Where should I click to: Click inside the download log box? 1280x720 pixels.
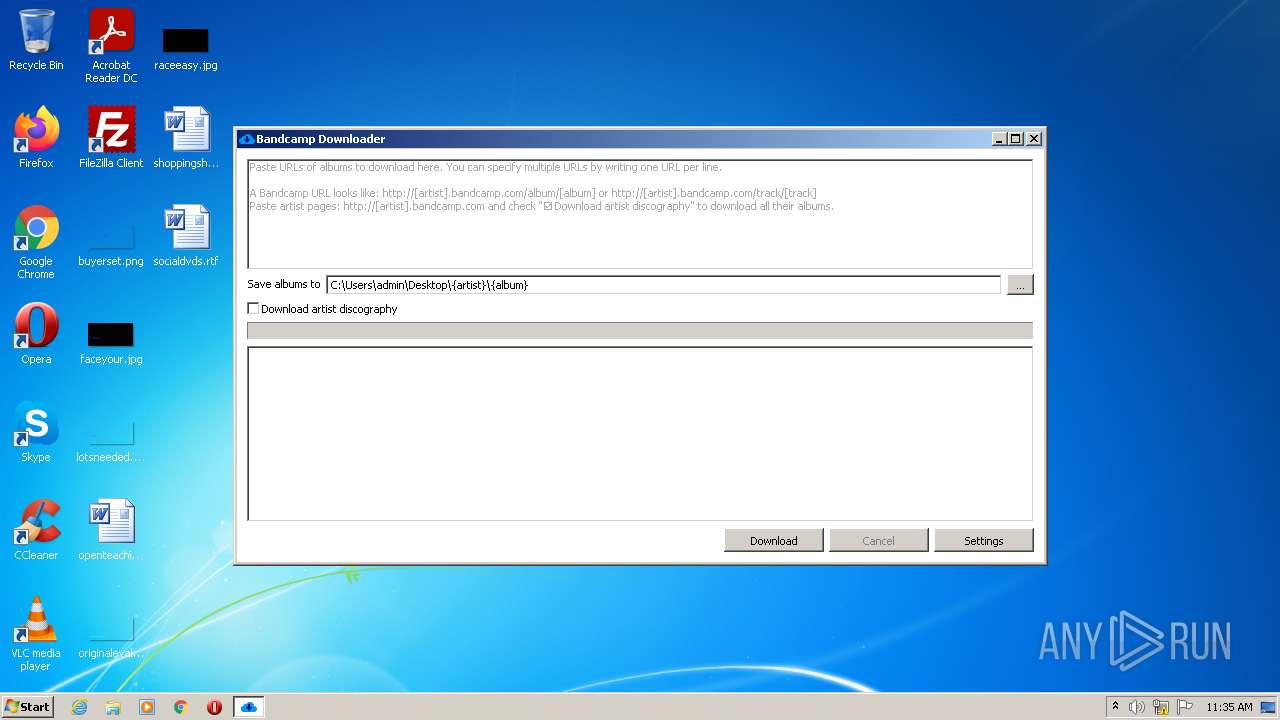pos(640,434)
